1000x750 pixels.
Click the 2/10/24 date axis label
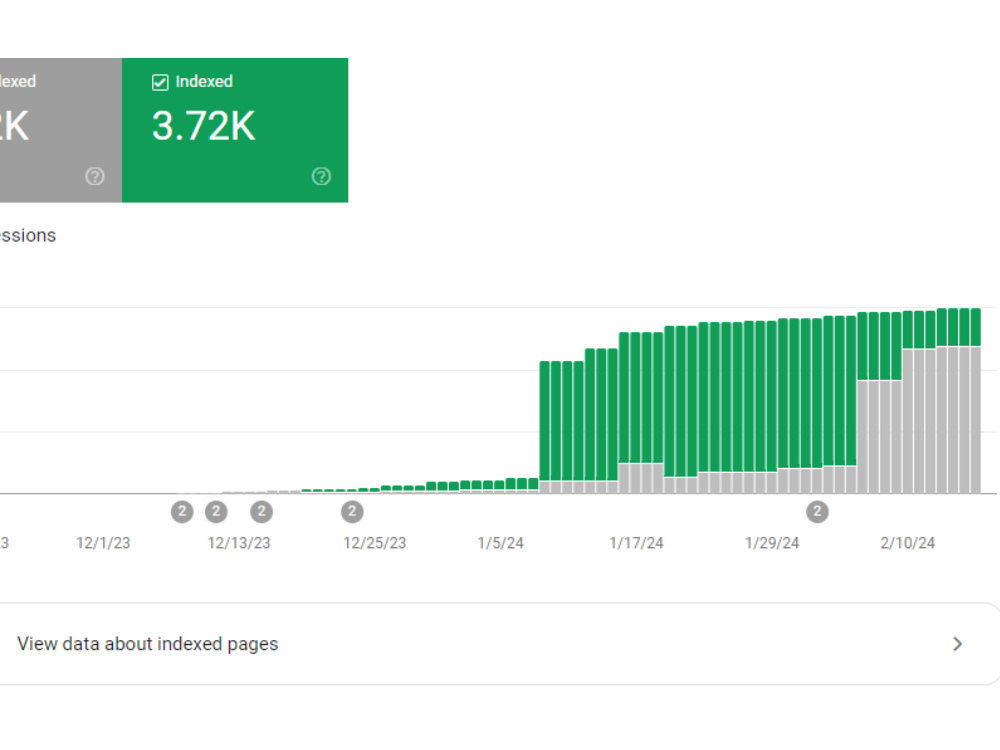coord(908,543)
